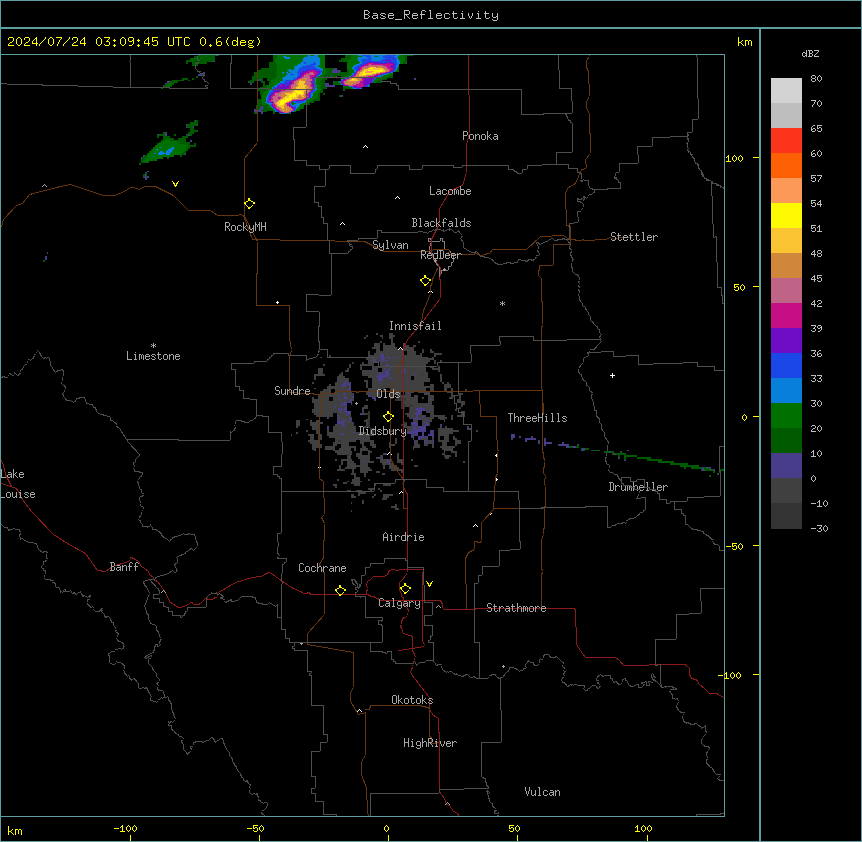Click the -100 tick on bottom axis
Screen dimensions: 862x842
pos(125,828)
